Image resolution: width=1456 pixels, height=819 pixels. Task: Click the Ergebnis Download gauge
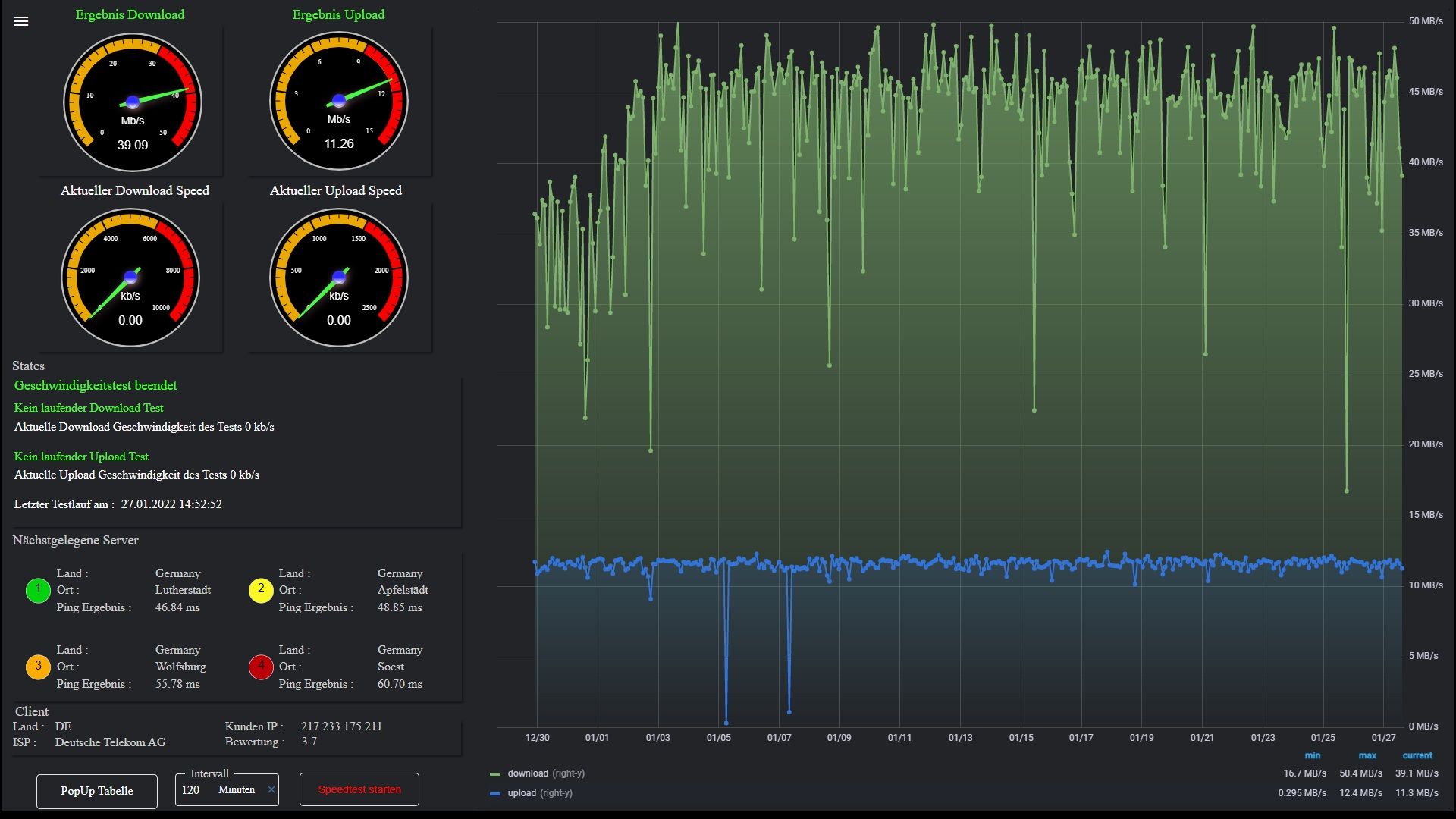point(133,102)
